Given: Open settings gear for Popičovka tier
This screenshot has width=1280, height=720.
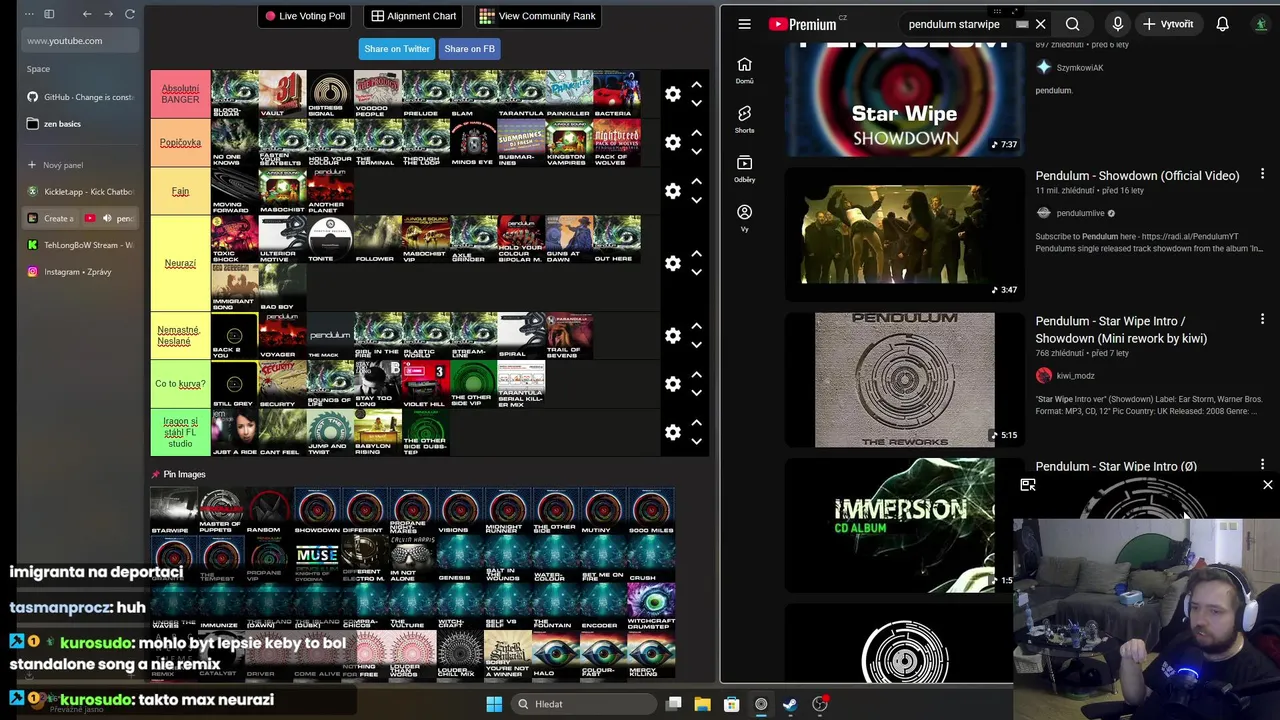Looking at the screenshot, I should point(673,142).
